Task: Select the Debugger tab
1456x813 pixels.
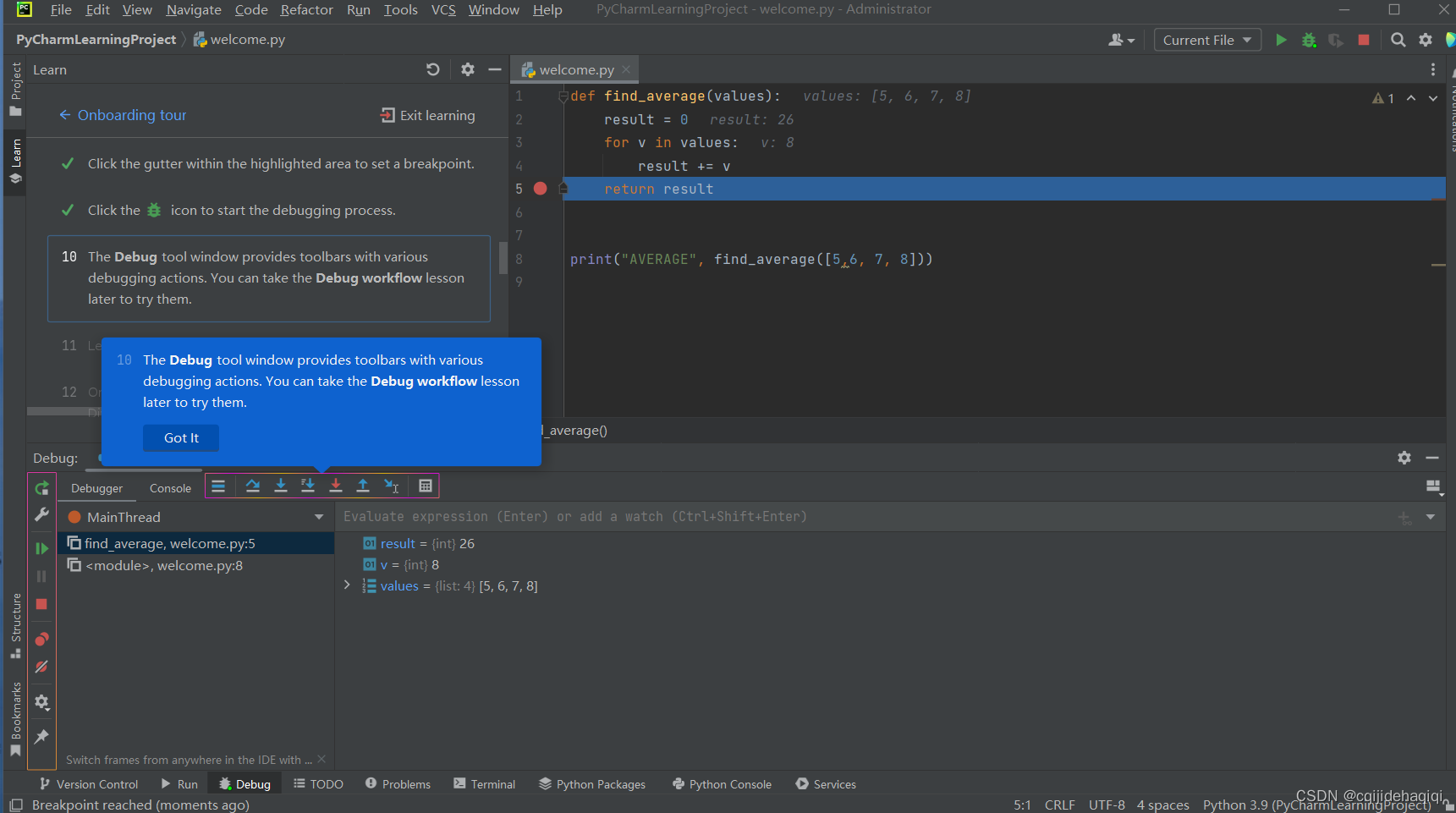Action: tap(96, 488)
